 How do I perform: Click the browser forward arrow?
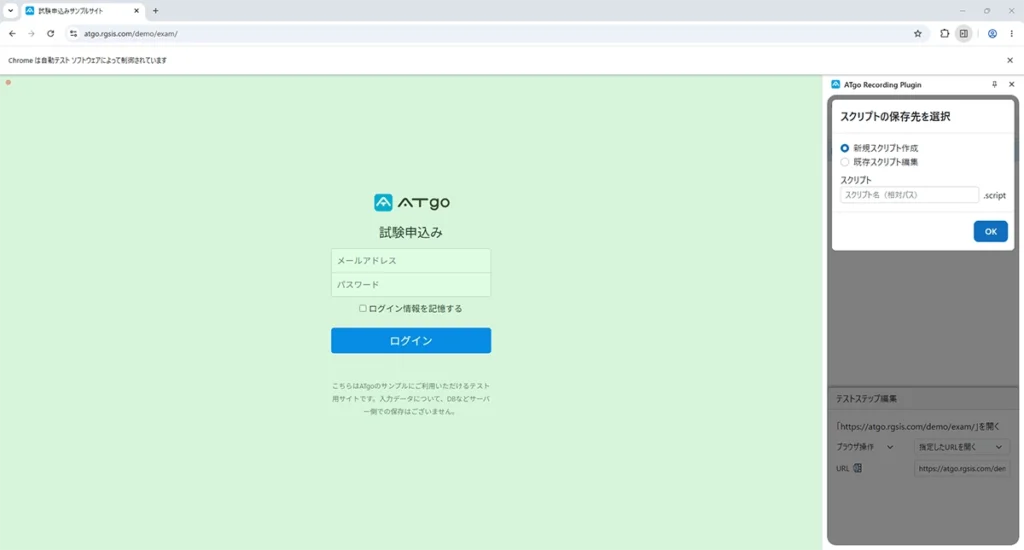[31, 33]
